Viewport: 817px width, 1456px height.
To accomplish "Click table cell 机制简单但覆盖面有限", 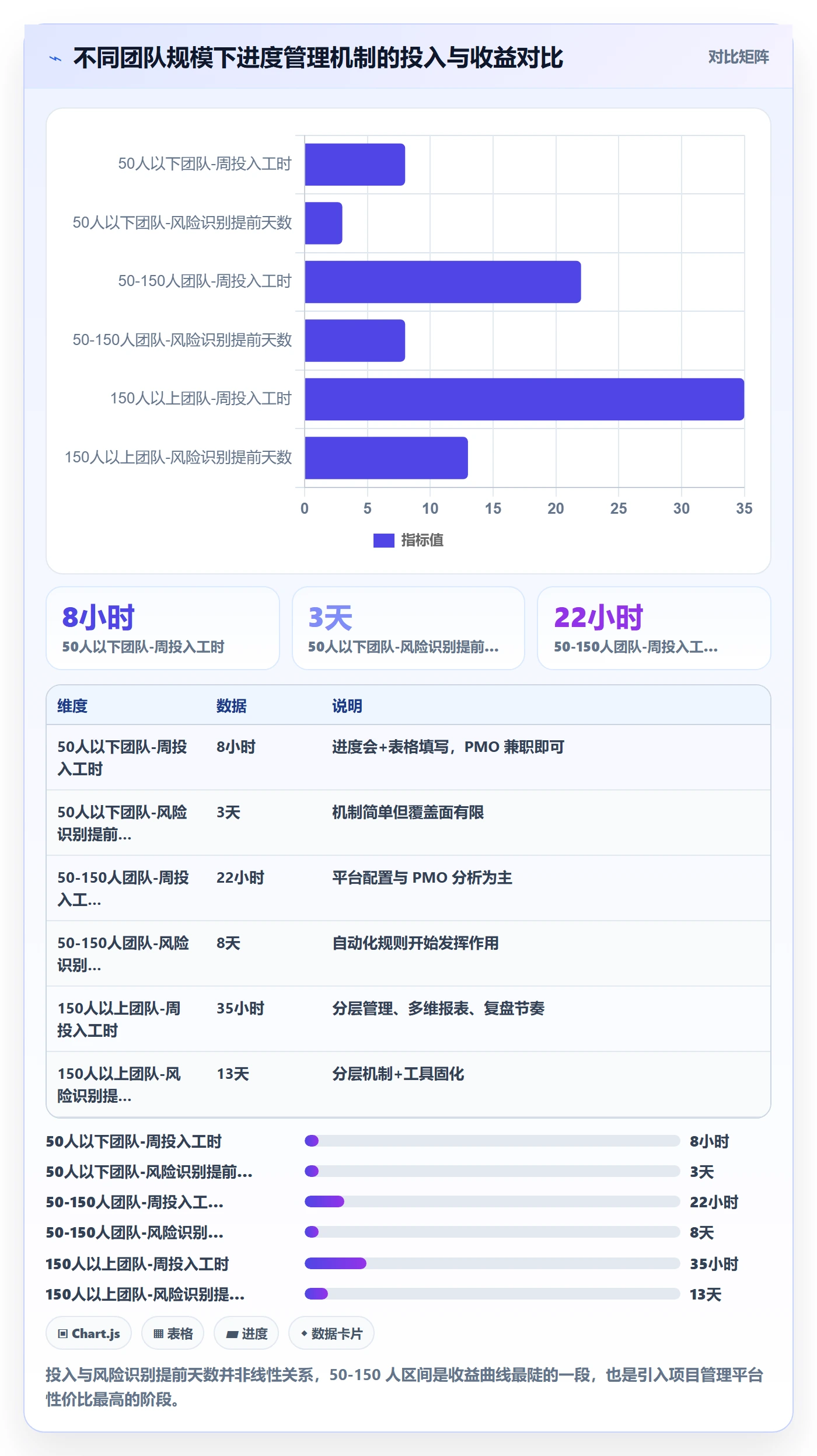I will pos(408,812).
